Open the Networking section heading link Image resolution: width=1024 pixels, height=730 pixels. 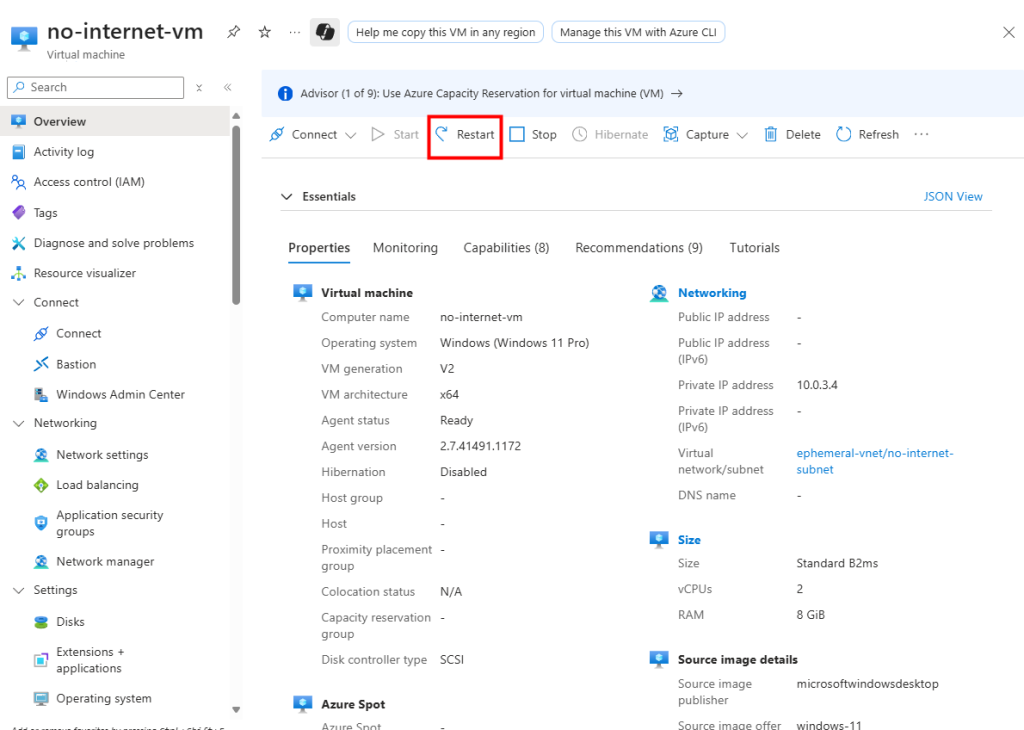click(712, 293)
